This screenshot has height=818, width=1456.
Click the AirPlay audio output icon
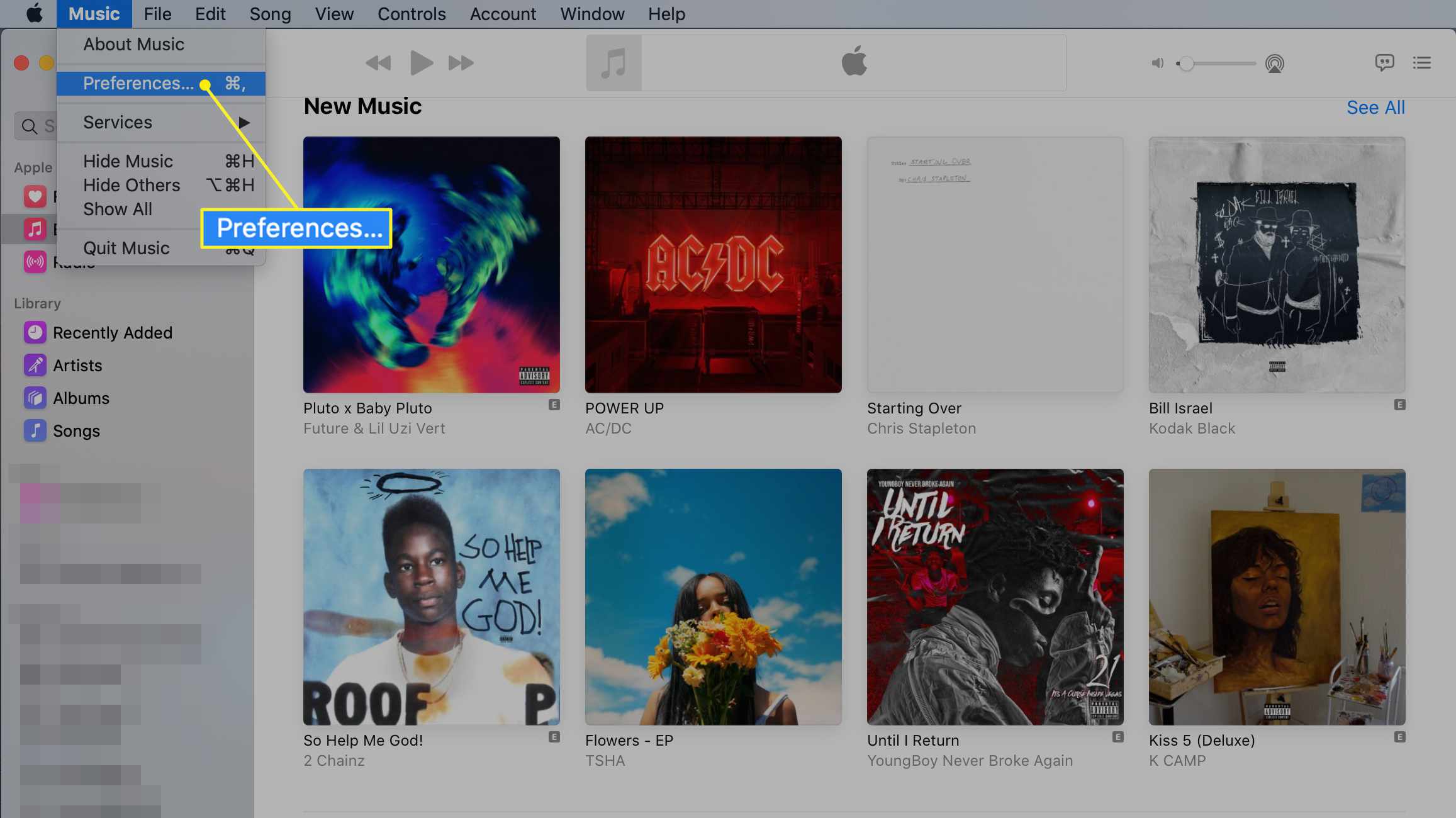pyautogui.click(x=1275, y=63)
